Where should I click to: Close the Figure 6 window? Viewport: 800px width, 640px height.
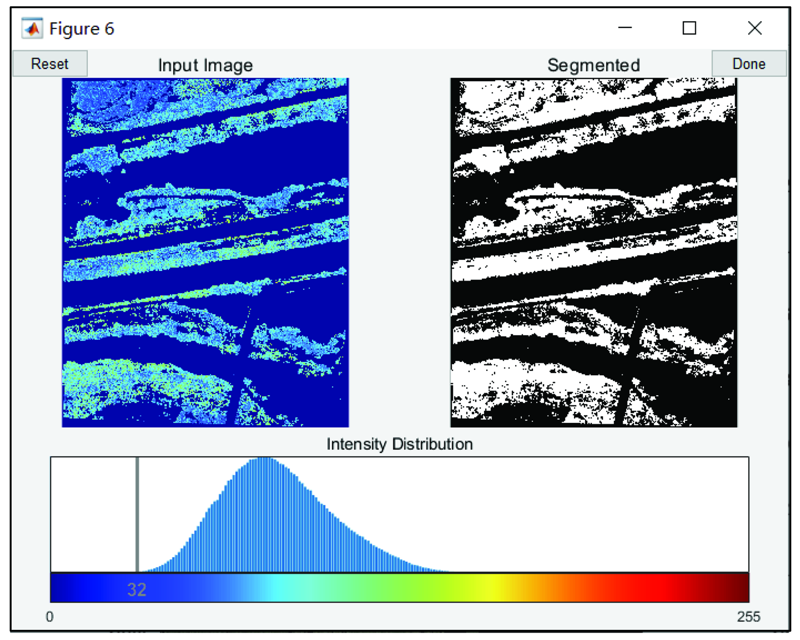755,28
